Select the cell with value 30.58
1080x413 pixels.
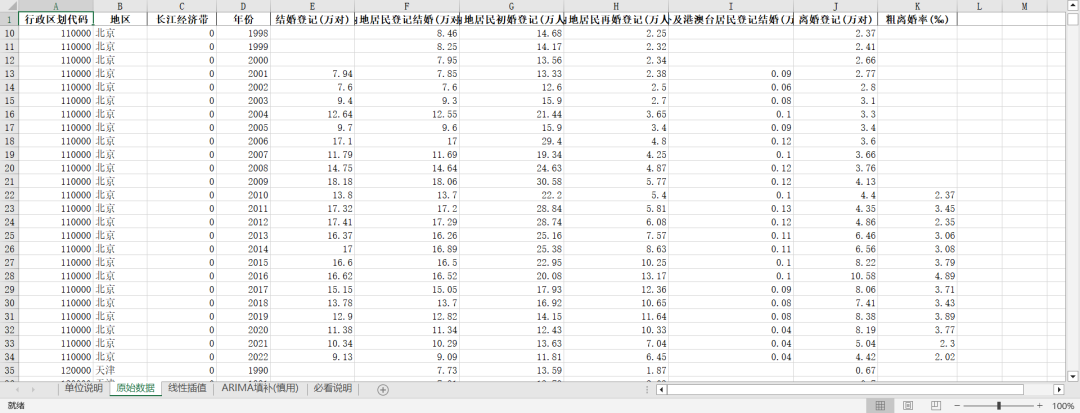click(x=511, y=182)
